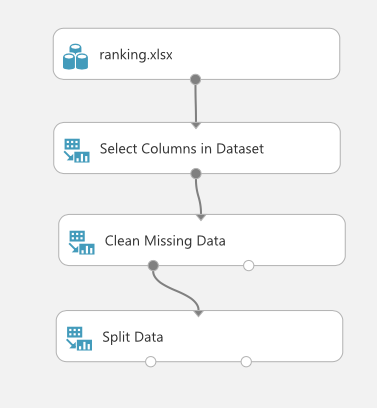Click the output port of Select Columns in Dataset
Screen dimensions: 377x408
click(196, 174)
